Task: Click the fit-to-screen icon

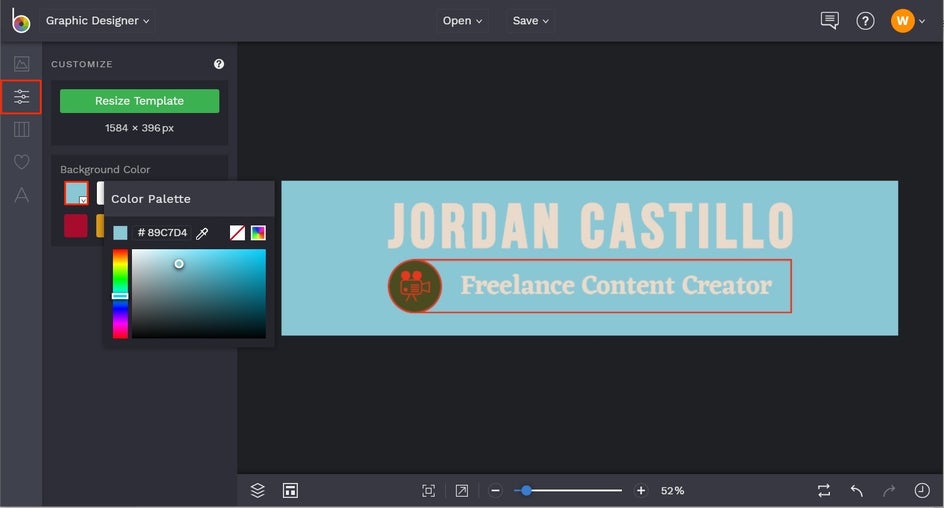Action: (x=428, y=490)
